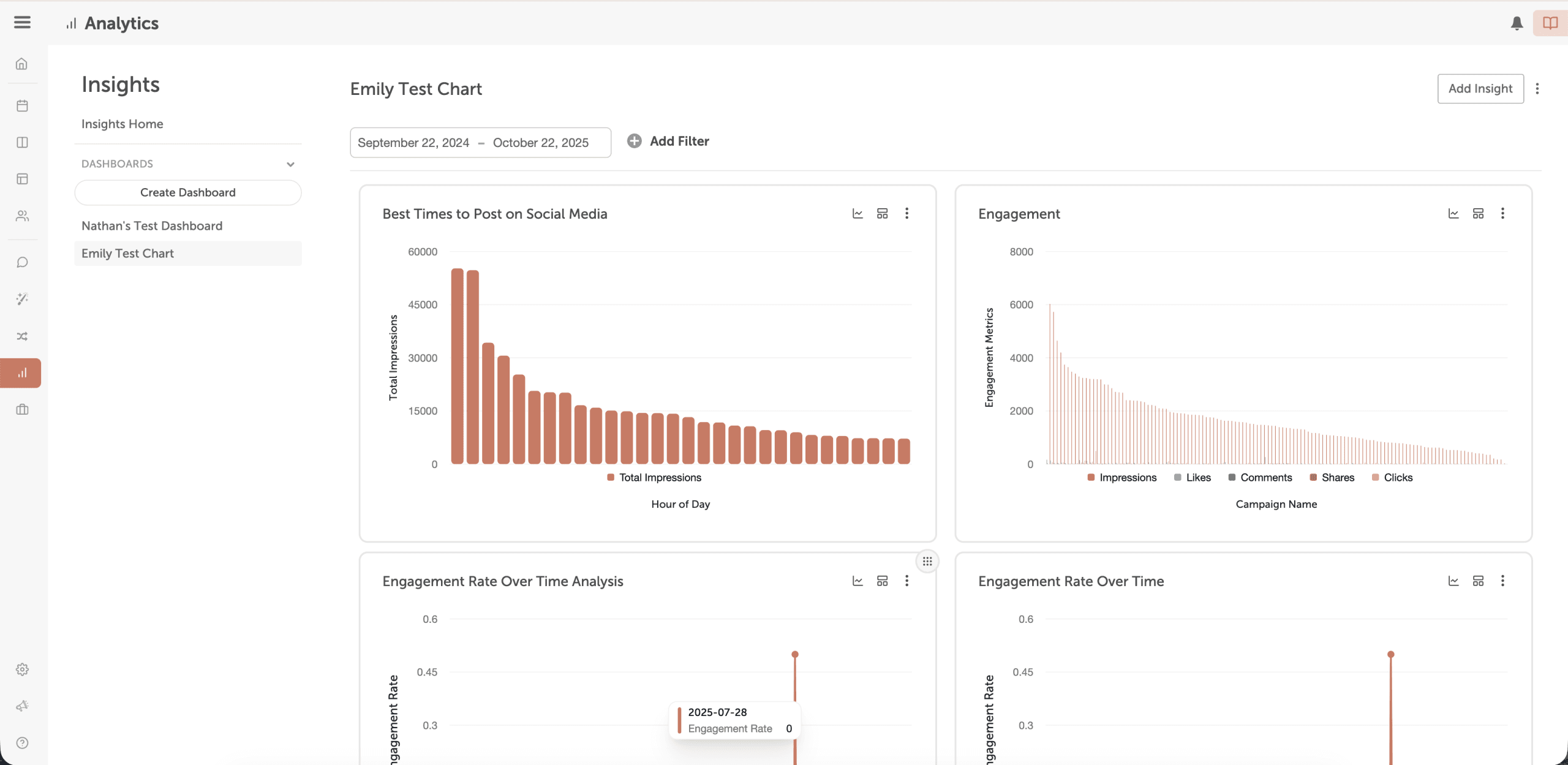Open settings gear in sidebar
The width and height of the screenshot is (1568, 765).
[x=22, y=669]
